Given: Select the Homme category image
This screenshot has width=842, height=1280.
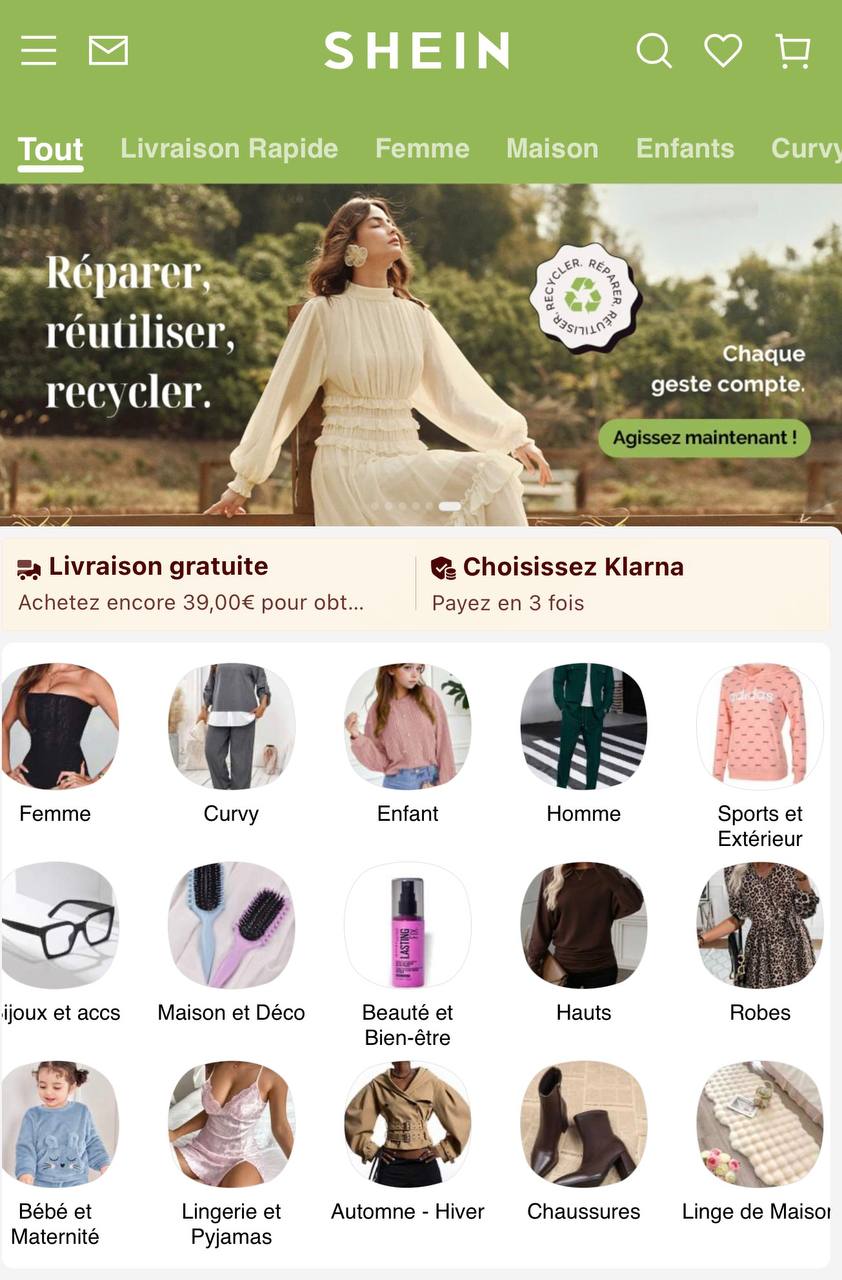Looking at the screenshot, I should (x=584, y=726).
